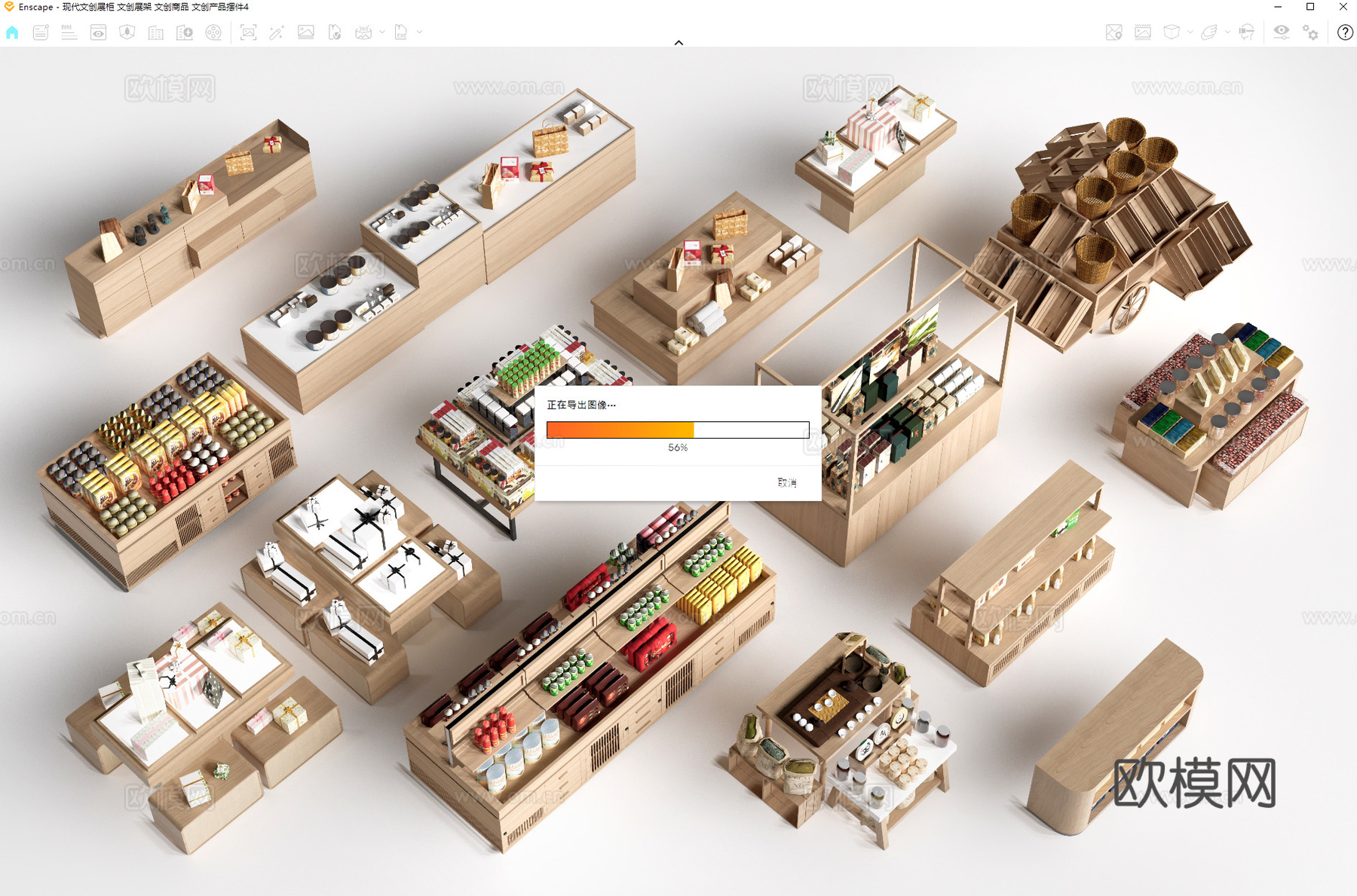Maximize the Enscape window
This screenshot has height=896, width=1357.
coord(1310,7)
